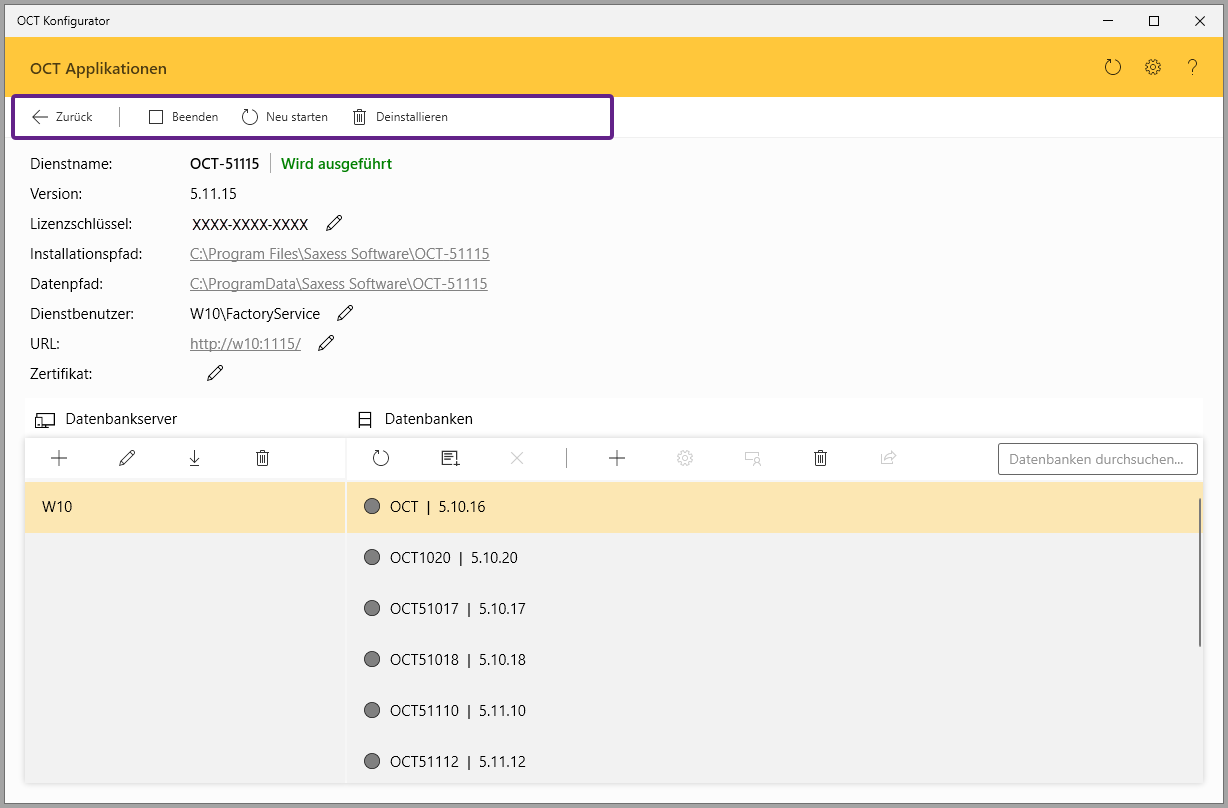Open the Installationspfad folder link
Image resolution: width=1228 pixels, height=808 pixels.
coord(339,254)
